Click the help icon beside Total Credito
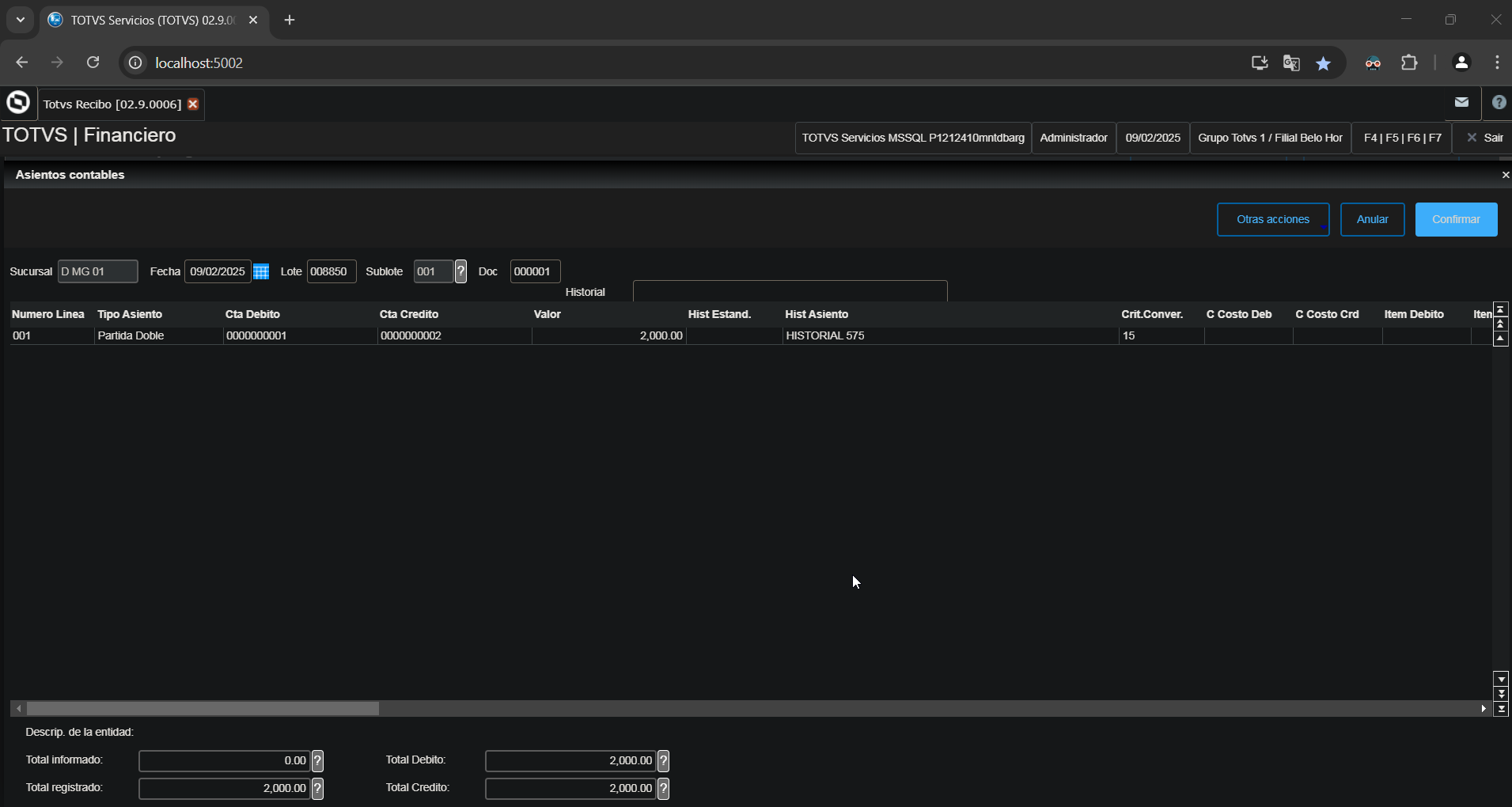 [x=664, y=788]
